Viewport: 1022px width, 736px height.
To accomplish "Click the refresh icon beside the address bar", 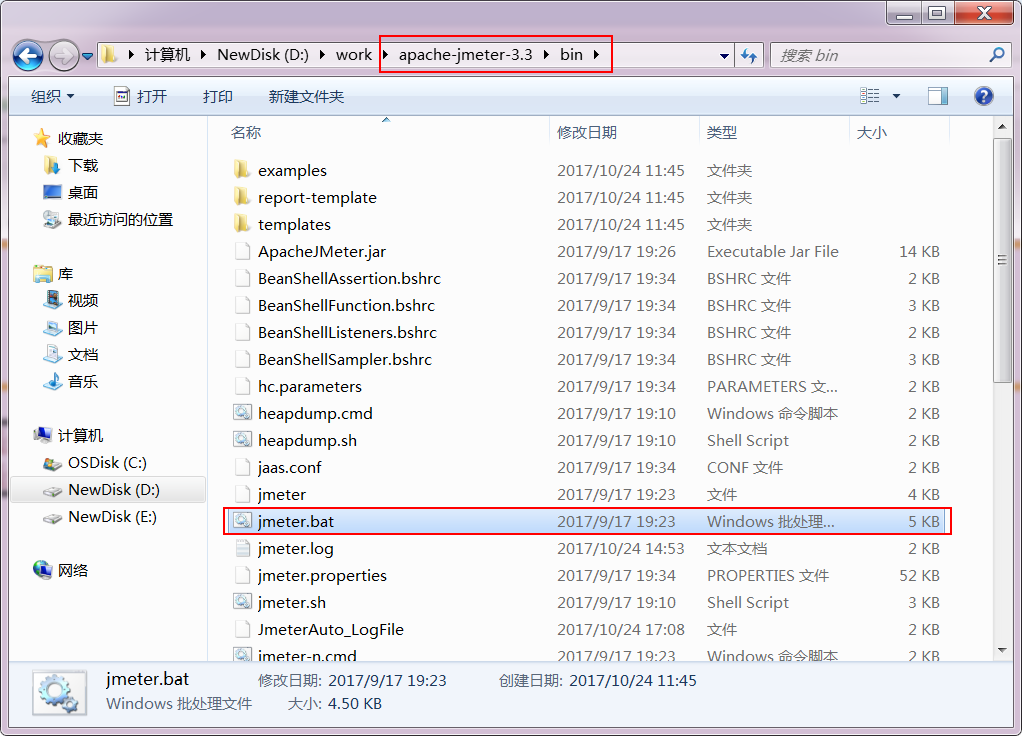I will (749, 56).
